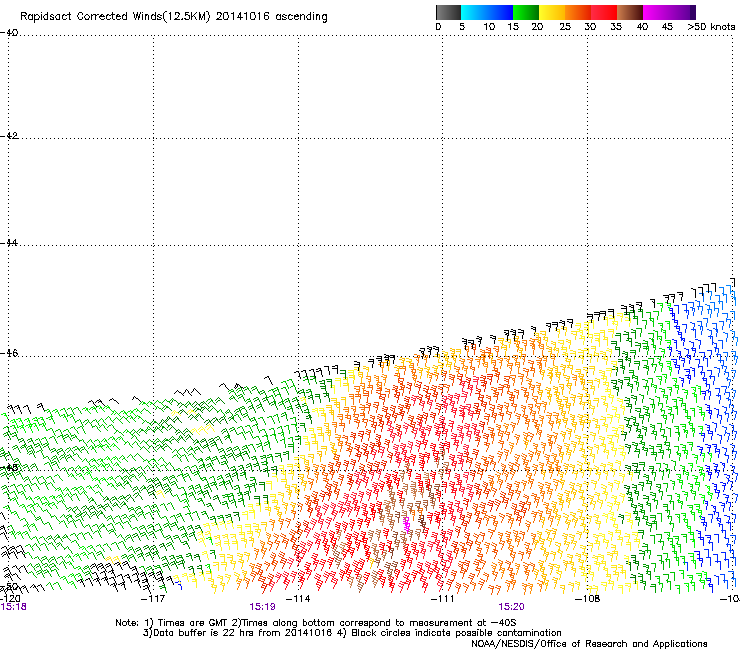Click the purple time stamp 15:19
This screenshot has height=650, width=740.
click(x=262, y=607)
